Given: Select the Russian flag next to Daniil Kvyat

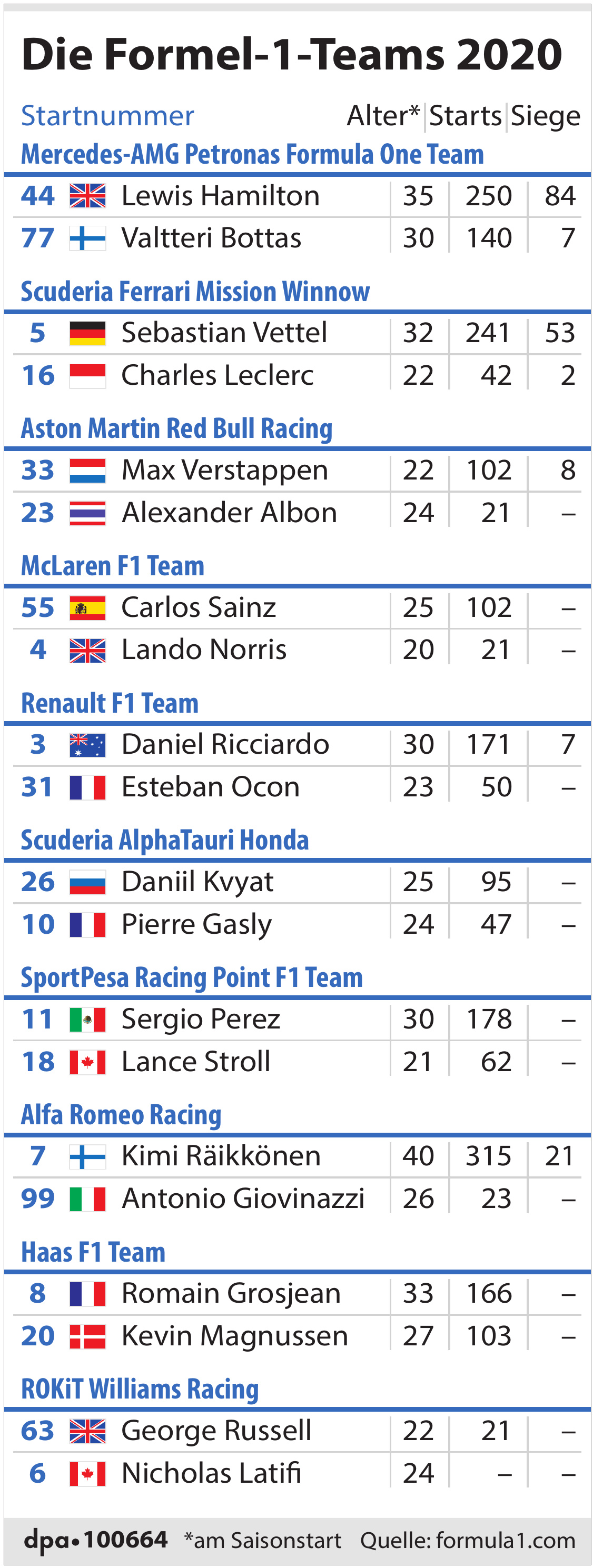Looking at the screenshot, I should 87,882.
